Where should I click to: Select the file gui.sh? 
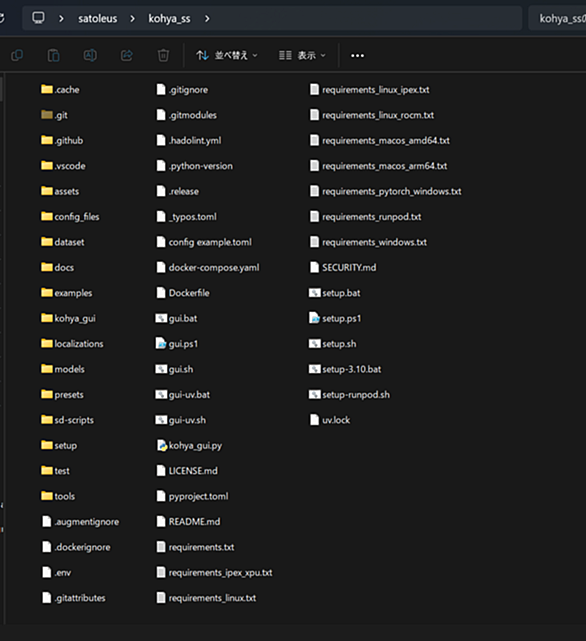point(174,369)
